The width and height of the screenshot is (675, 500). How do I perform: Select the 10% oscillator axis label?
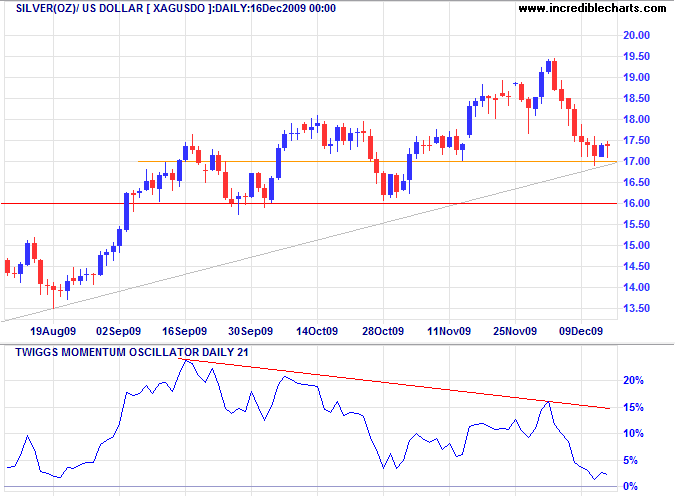[x=633, y=434]
